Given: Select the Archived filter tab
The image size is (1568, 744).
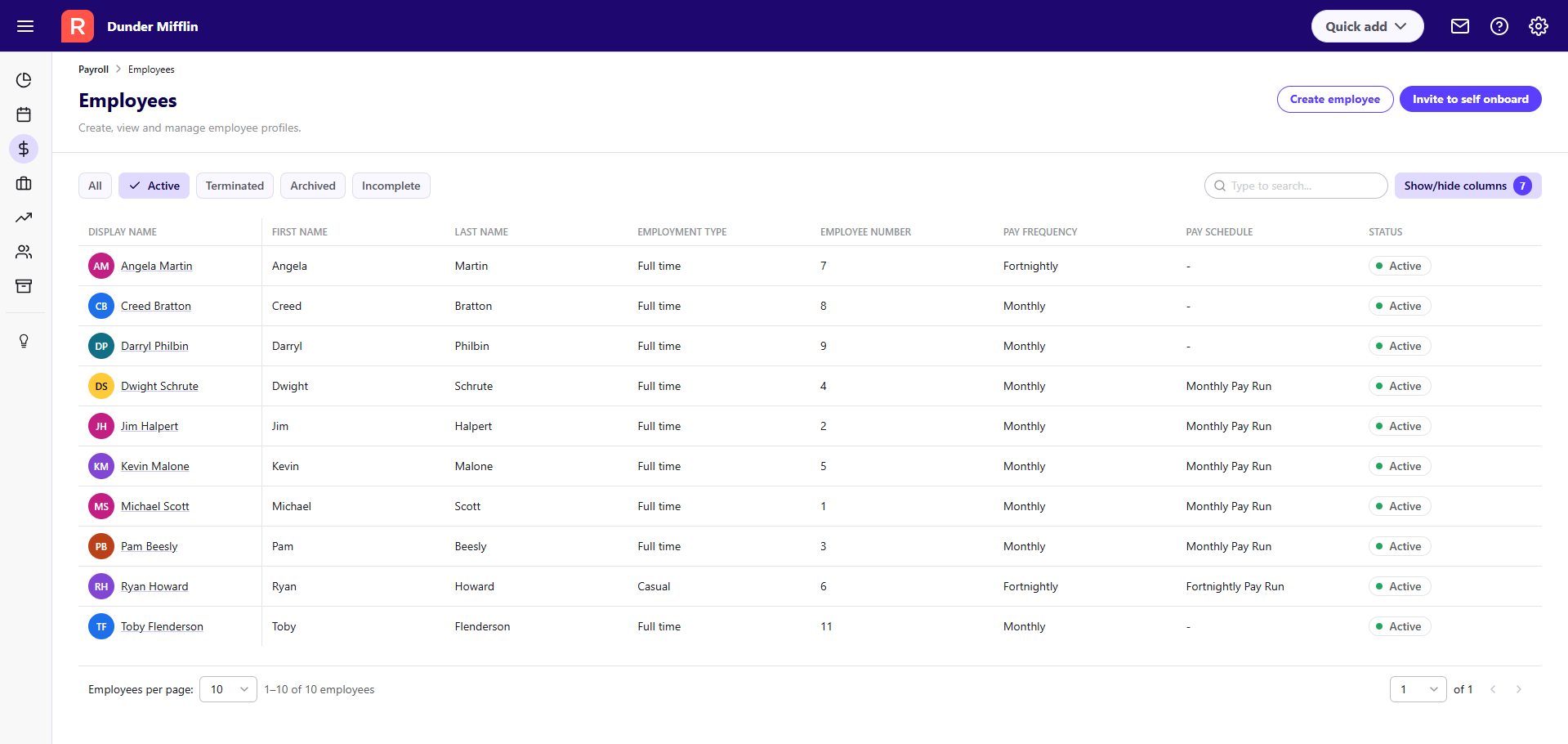Looking at the screenshot, I should pos(313,186).
